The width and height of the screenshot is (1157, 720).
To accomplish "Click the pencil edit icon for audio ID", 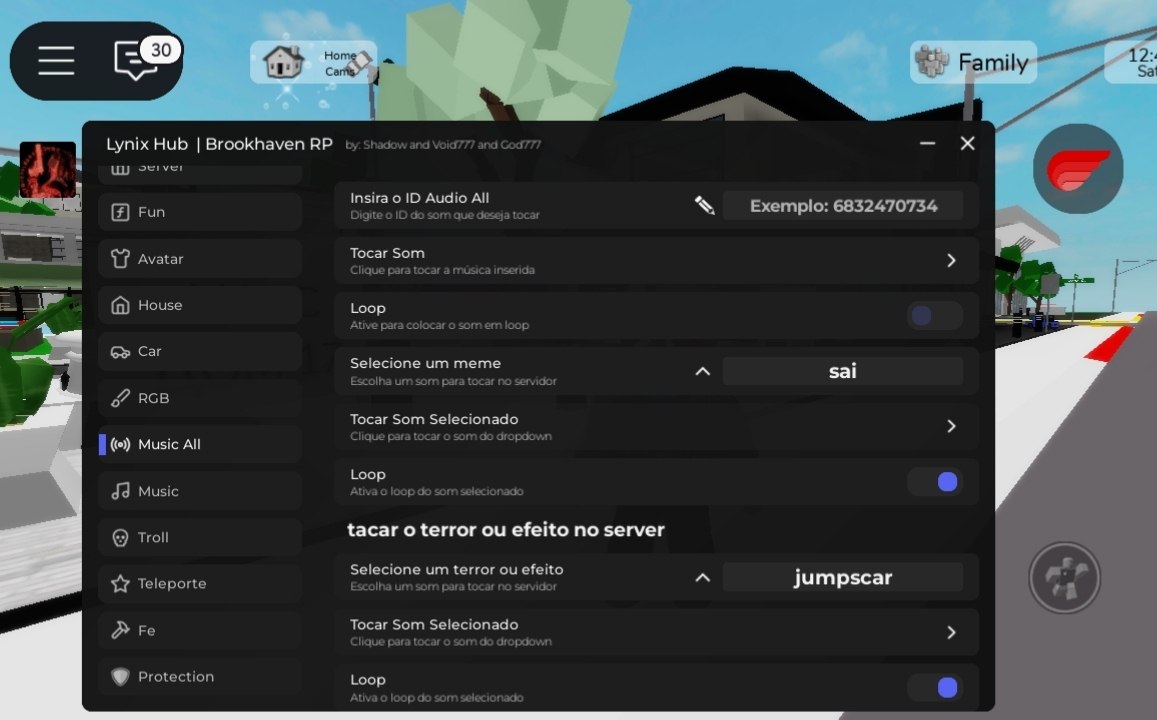I will click(x=704, y=206).
